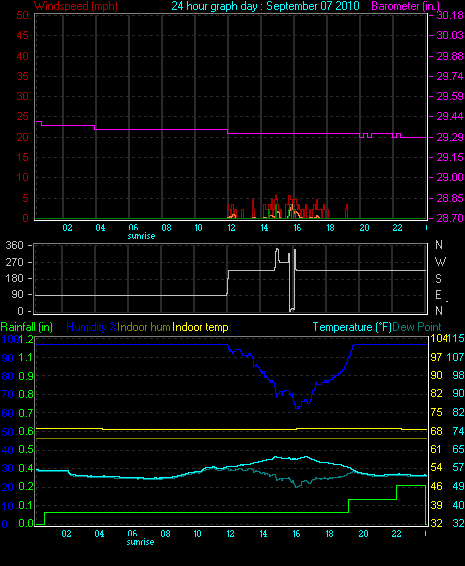The height and width of the screenshot is (566, 465).
Task: Click the Rainfall (in) legend label
Action: (27, 327)
